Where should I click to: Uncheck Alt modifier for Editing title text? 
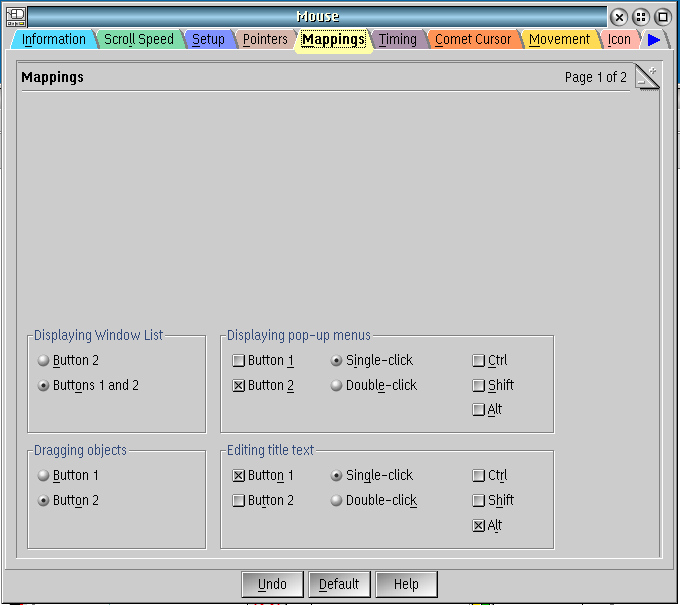(x=487, y=525)
